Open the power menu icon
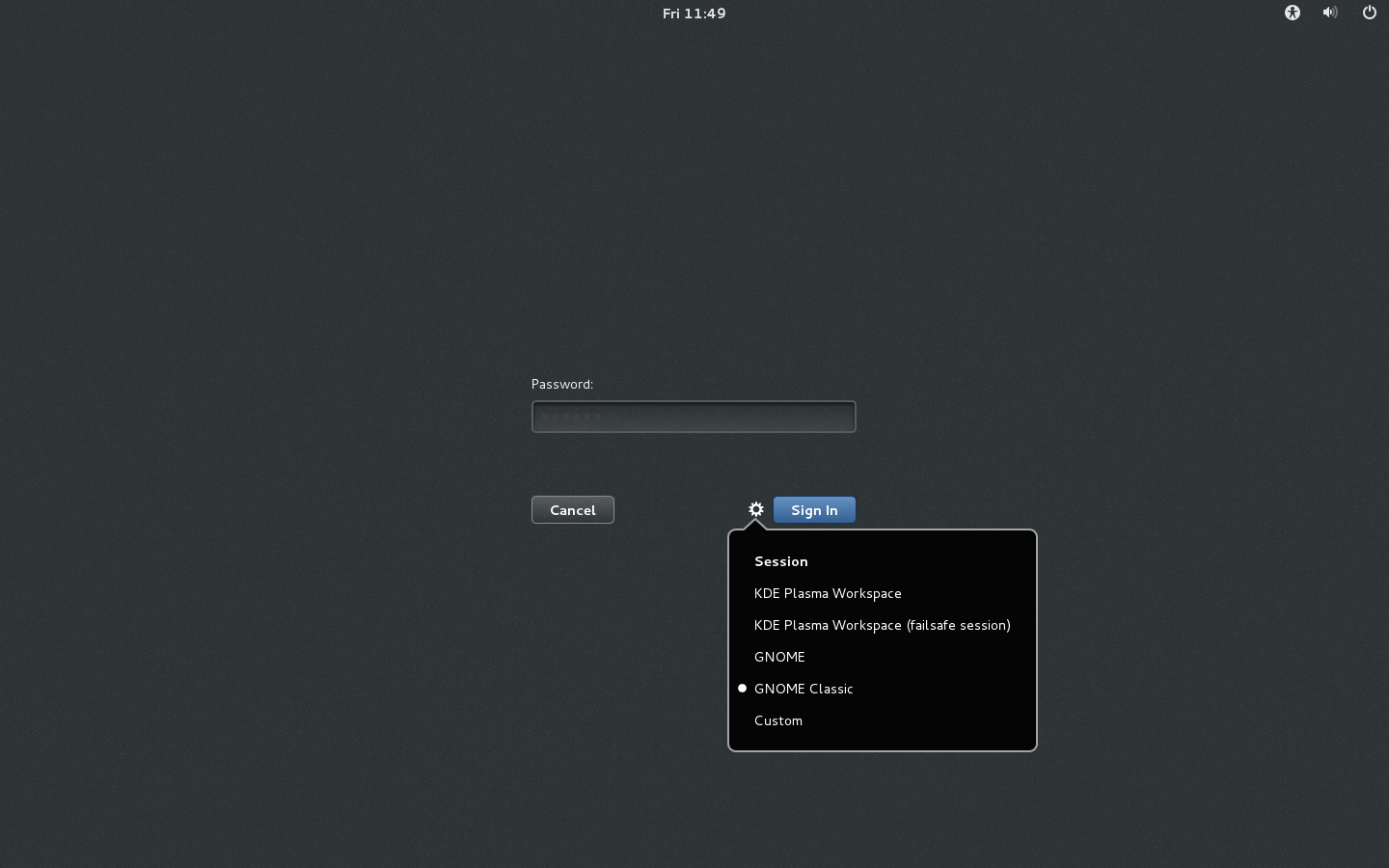The height and width of the screenshot is (868, 1389). click(1369, 13)
